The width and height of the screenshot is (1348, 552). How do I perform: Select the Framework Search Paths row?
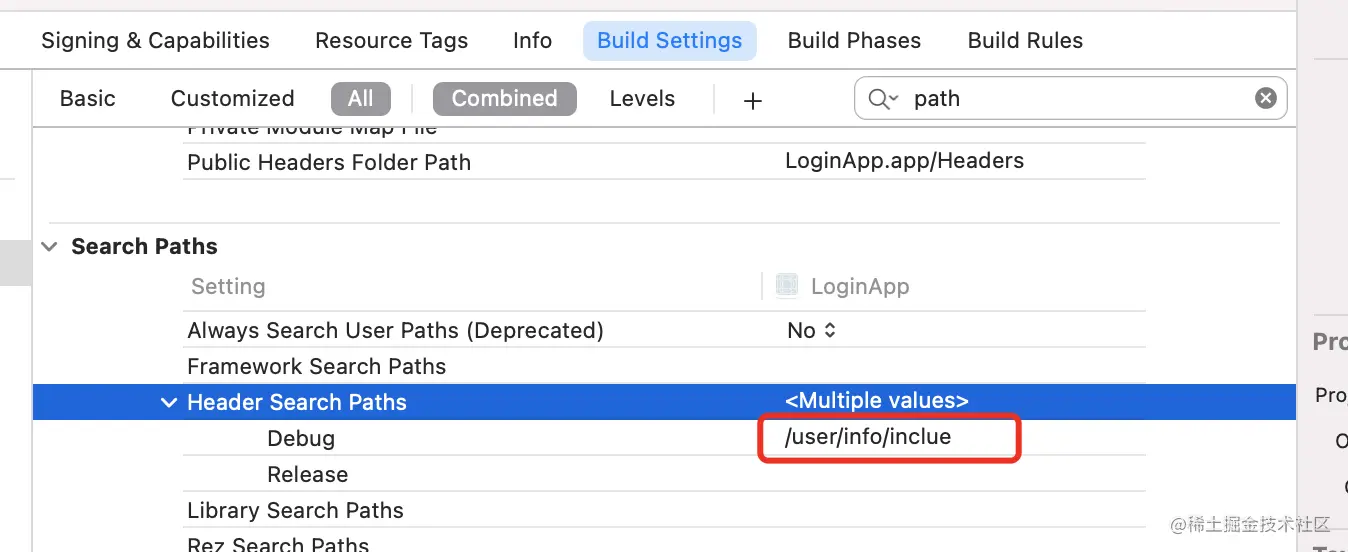316,366
